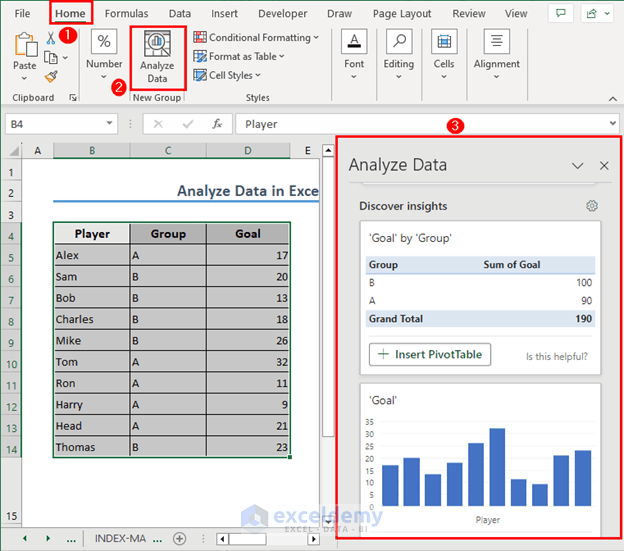Open the Draw tab

point(339,14)
